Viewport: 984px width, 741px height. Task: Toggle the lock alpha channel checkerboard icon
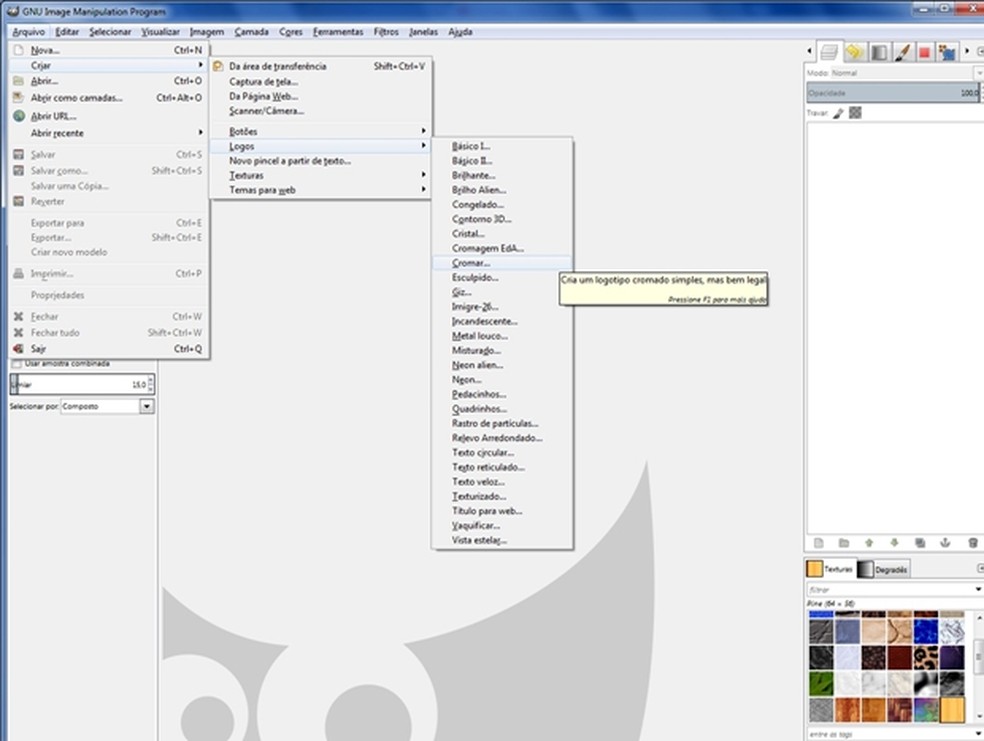[855, 113]
